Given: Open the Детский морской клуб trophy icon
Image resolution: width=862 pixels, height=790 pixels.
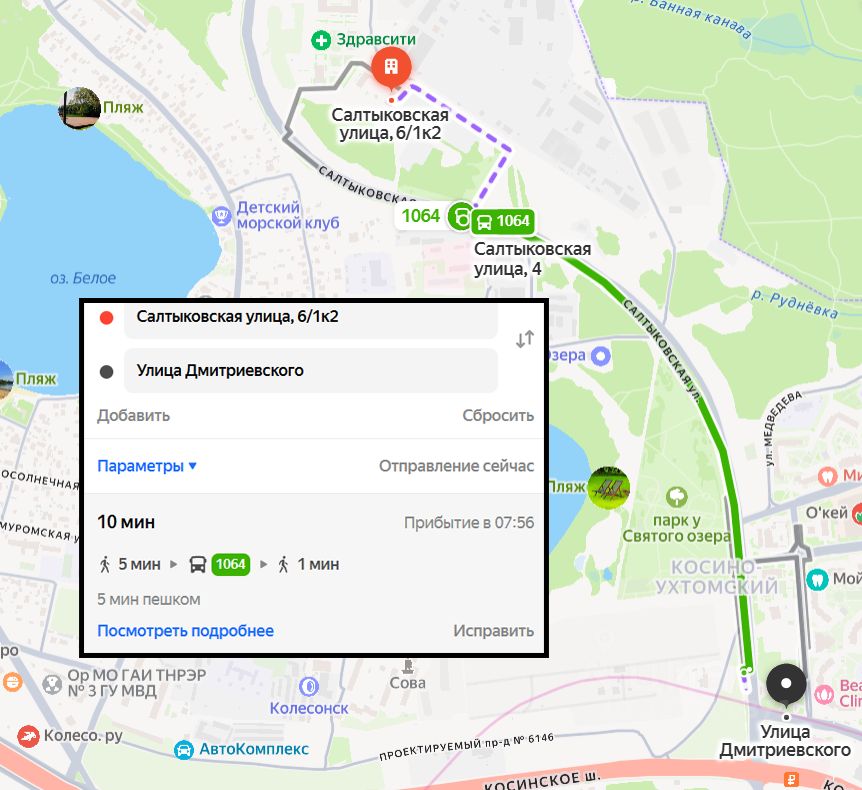Looking at the screenshot, I should [221, 215].
